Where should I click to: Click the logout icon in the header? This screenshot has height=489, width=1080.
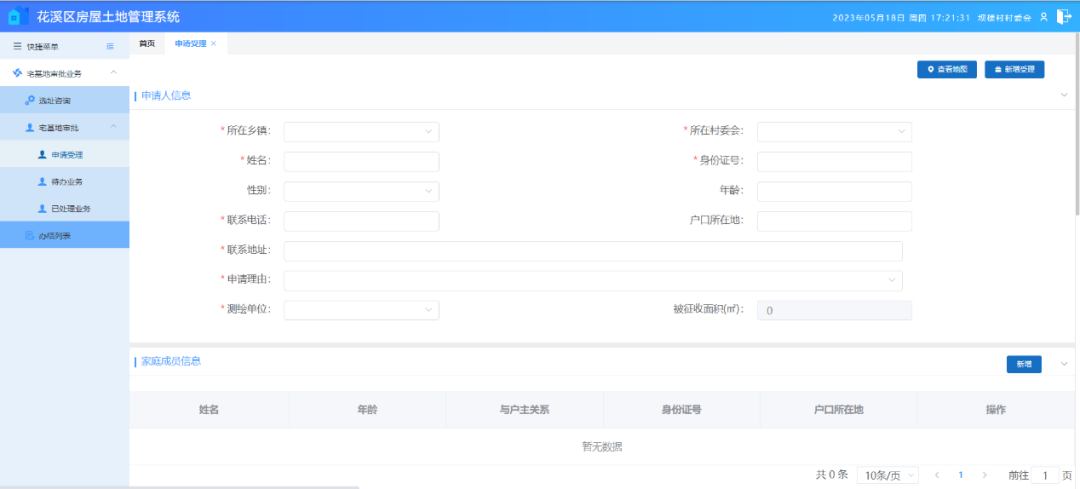tap(1064, 16)
